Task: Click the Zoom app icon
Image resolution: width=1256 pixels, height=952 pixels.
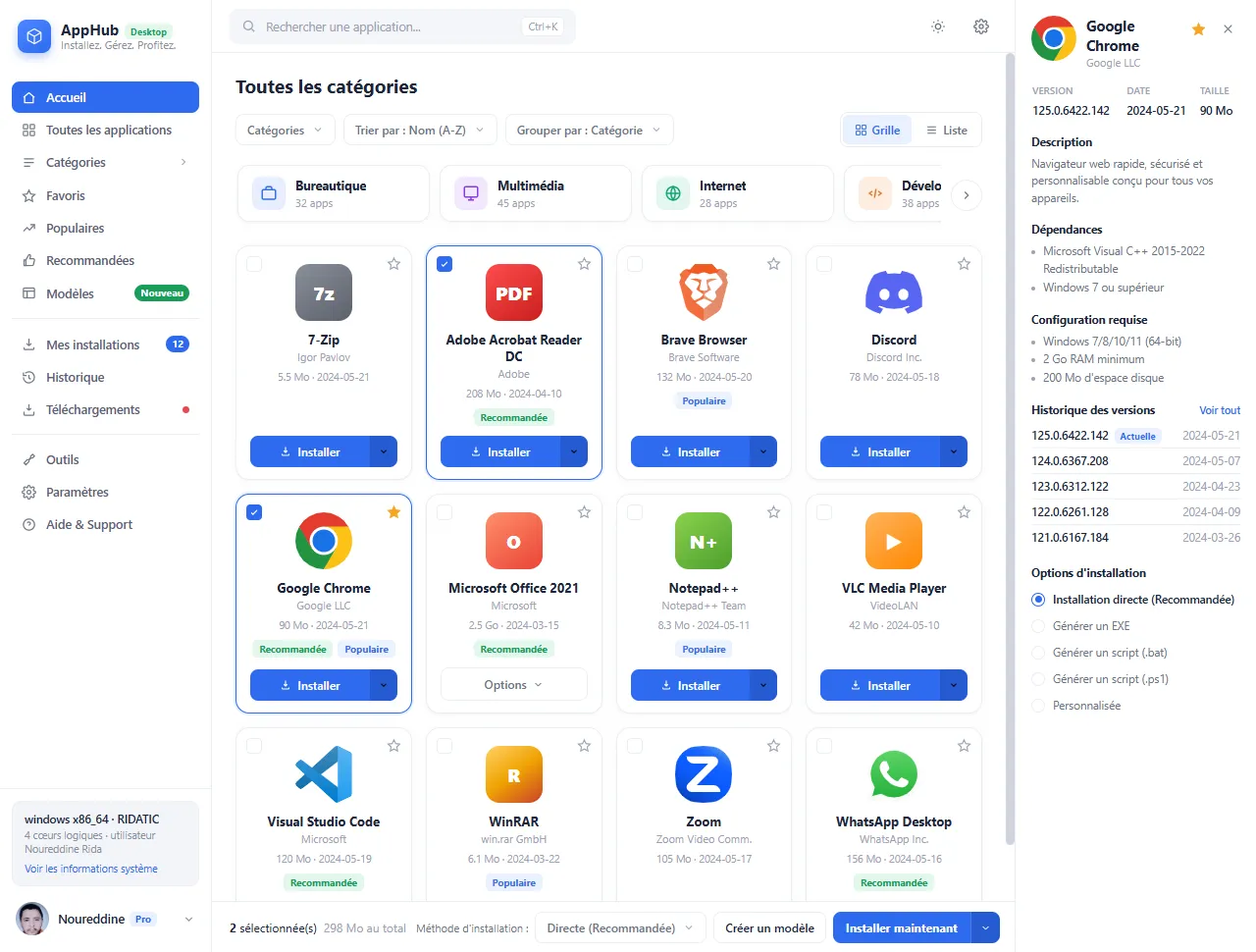Action: coord(704,774)
